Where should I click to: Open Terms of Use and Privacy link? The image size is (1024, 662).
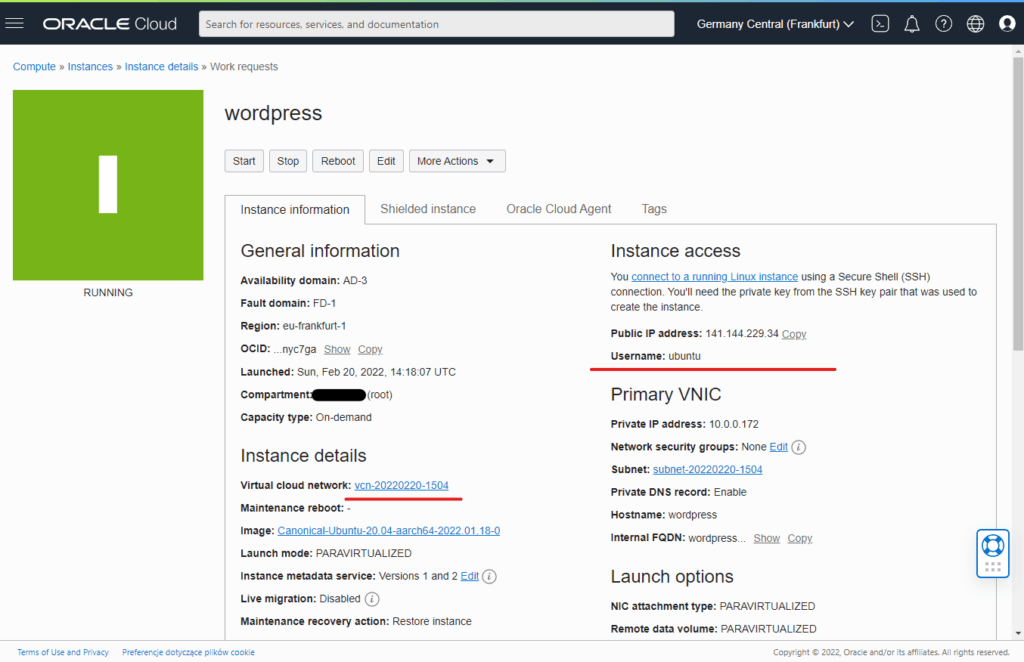tap(63, 652)
